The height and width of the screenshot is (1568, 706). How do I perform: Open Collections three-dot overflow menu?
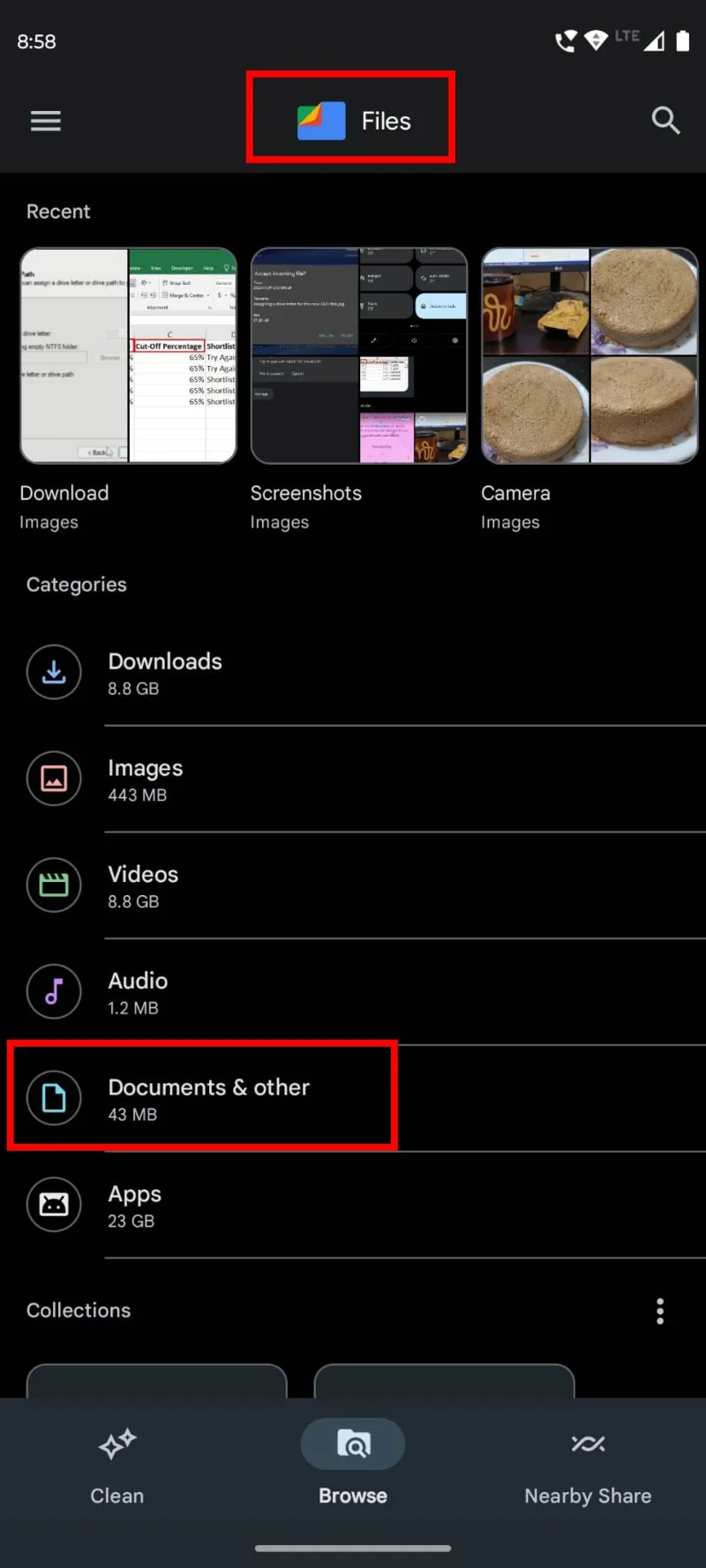point(660,1311)
